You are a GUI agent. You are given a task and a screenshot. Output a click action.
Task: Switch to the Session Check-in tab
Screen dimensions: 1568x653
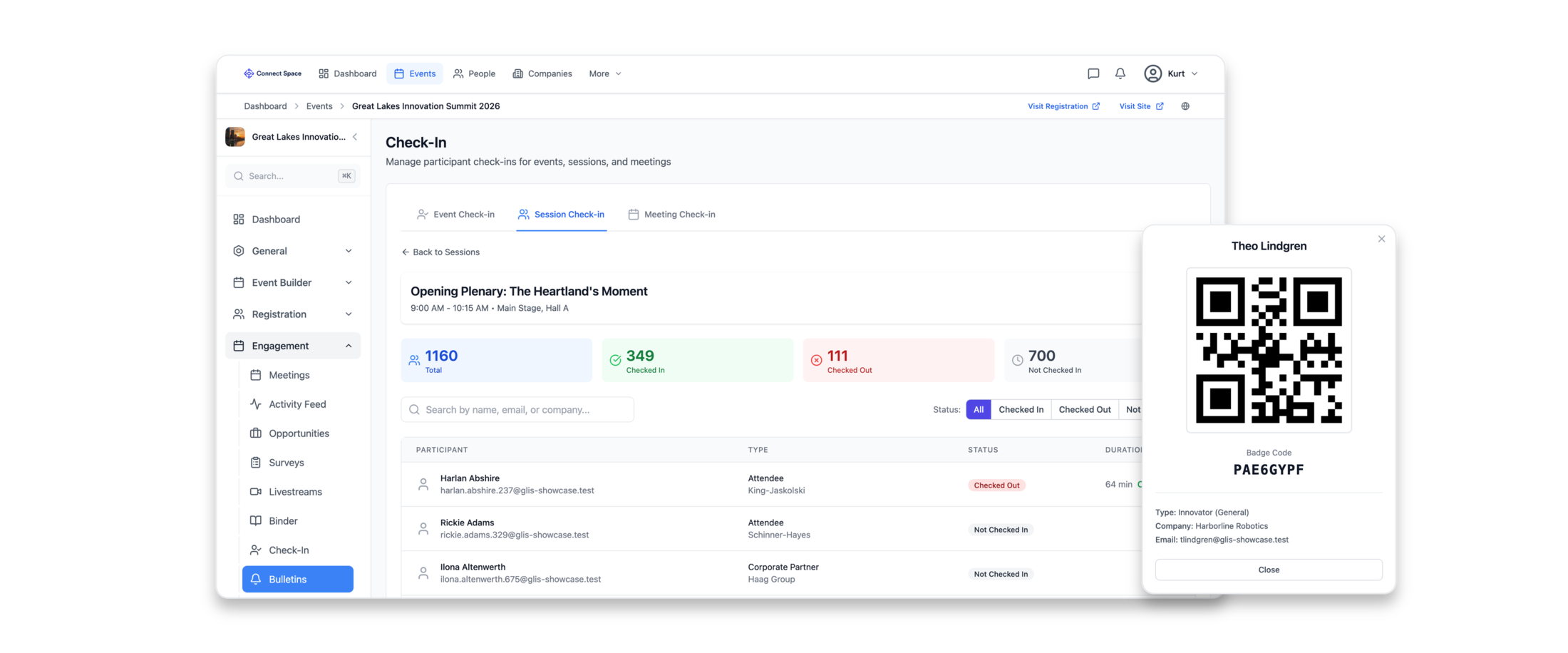pyautogui.click(x=562, y=215)
